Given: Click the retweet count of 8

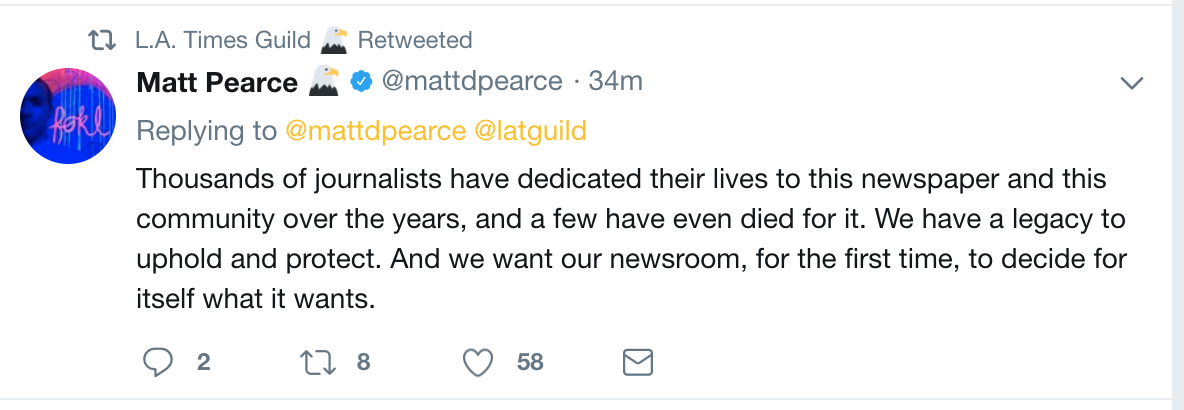Looking at the screenshot, I should pos(364,362).
